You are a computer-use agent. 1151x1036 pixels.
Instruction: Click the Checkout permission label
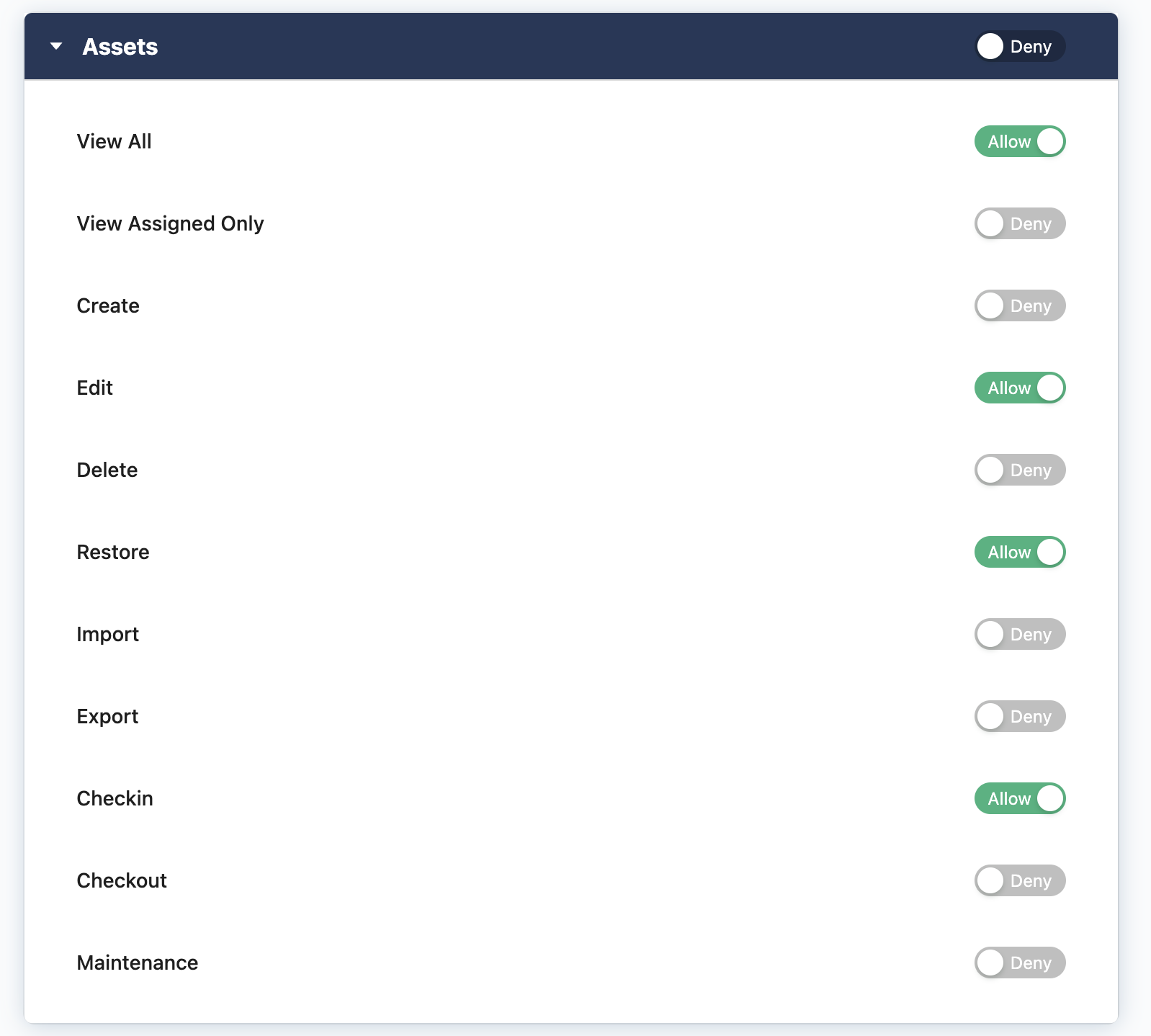pos(122,881)
